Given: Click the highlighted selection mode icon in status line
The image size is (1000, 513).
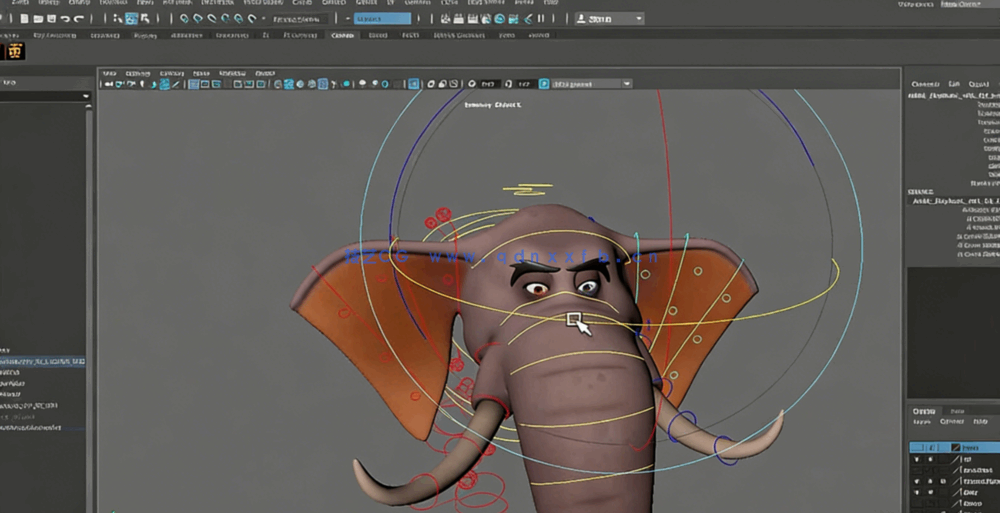Looking at the screenshot, I should (x=131, y=19).
